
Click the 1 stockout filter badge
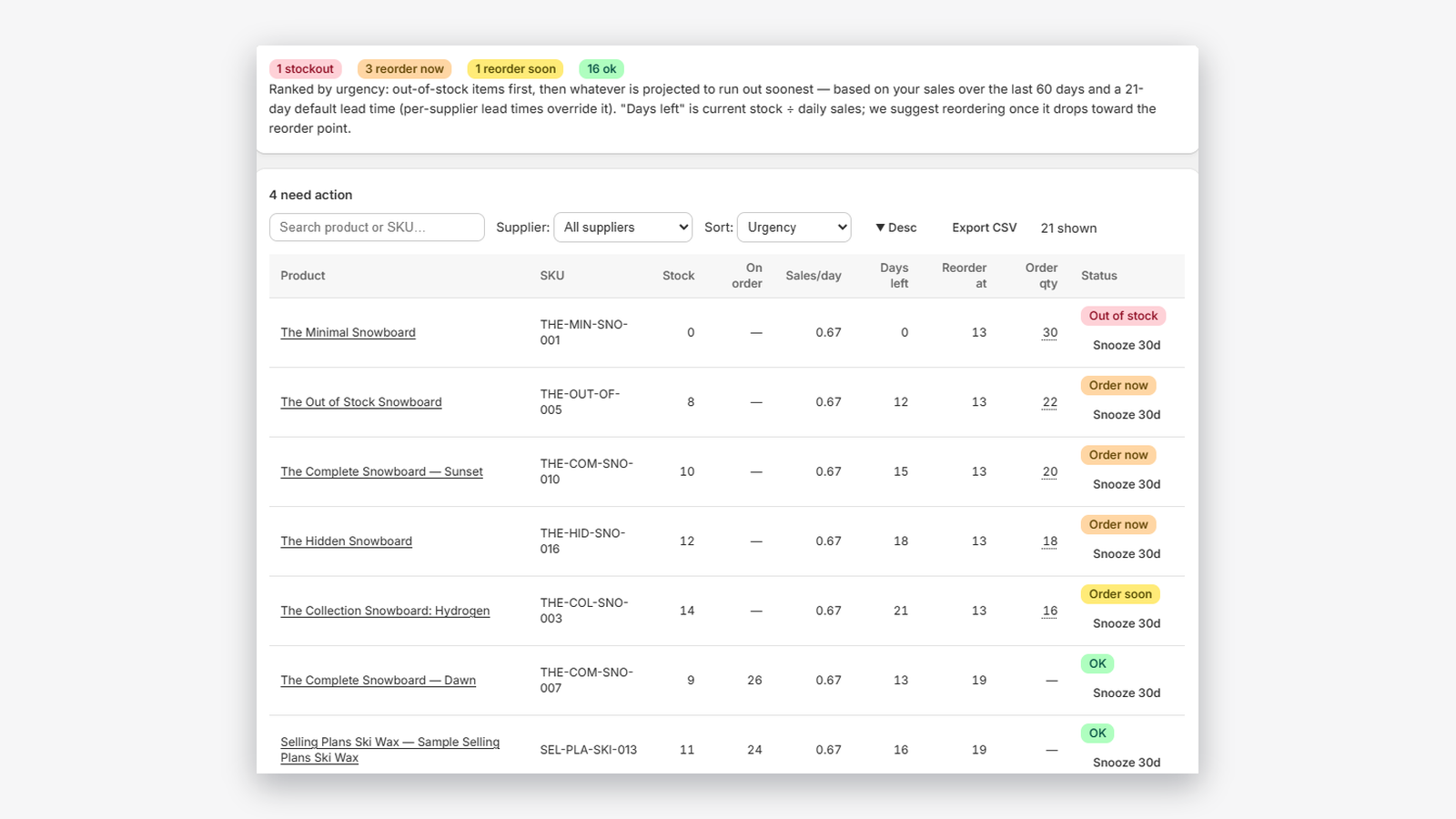tap(305, 69)
